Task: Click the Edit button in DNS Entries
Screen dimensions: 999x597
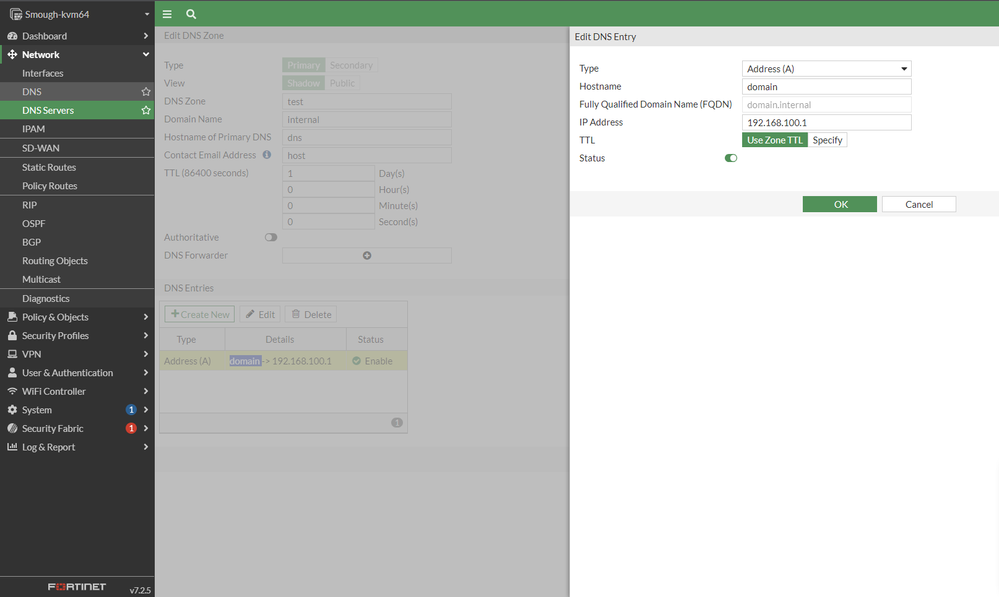Action: (260, 314)
